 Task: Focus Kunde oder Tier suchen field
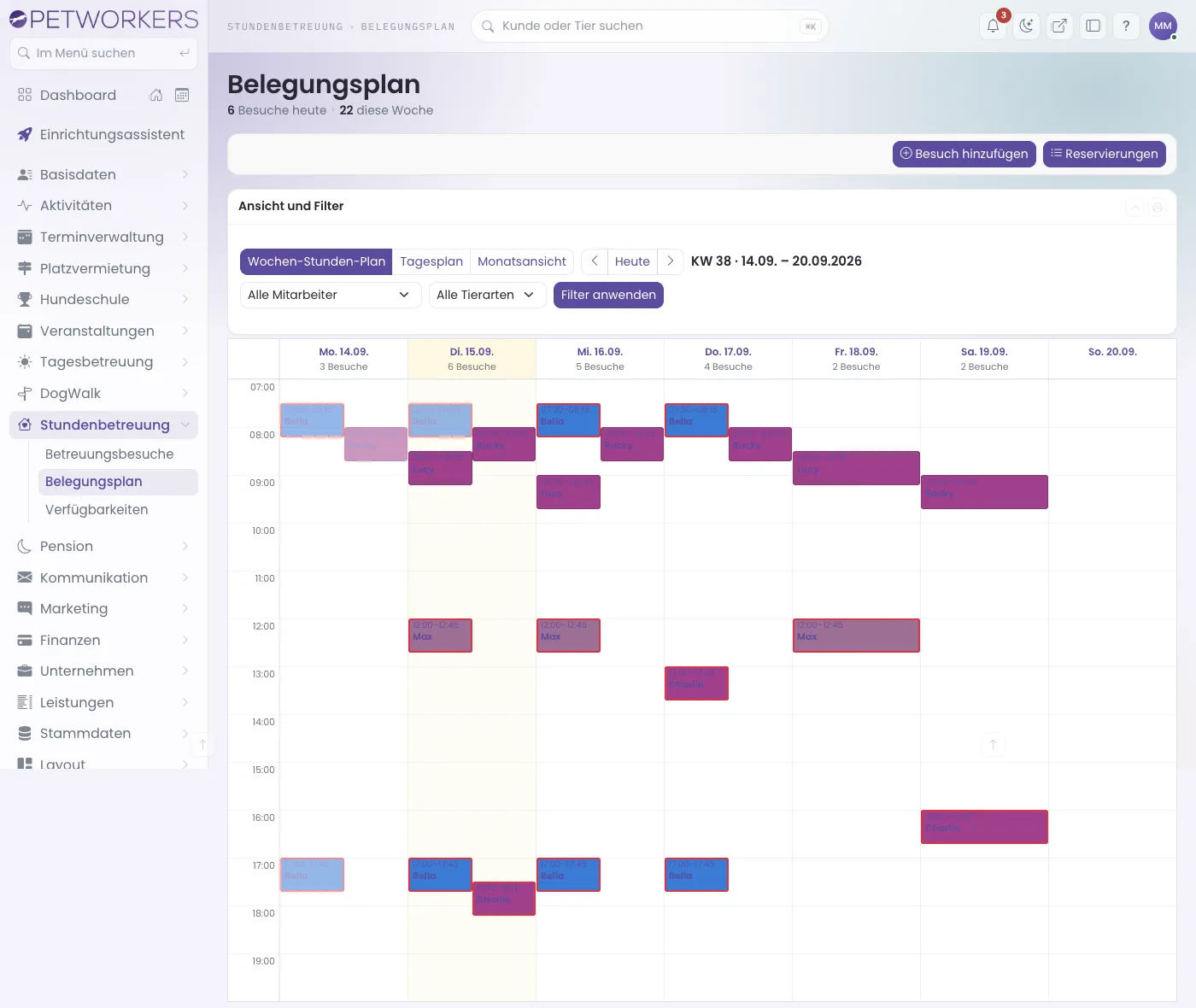click(x=650, y=26)
